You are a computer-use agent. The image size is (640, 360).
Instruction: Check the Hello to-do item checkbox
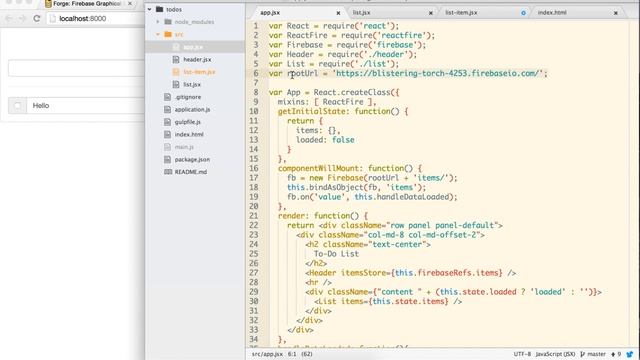coord(18,106)
